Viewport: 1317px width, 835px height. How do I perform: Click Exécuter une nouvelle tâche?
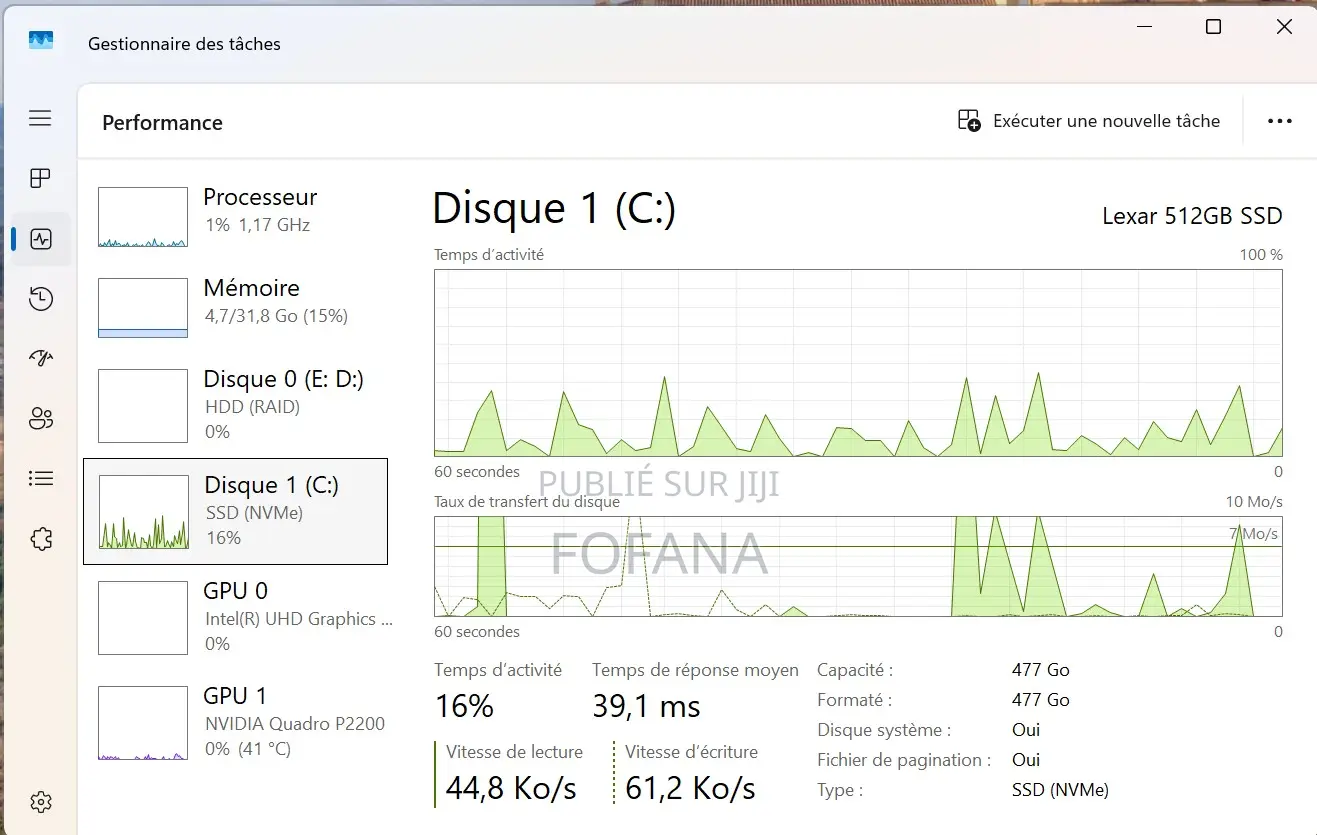1105,120
